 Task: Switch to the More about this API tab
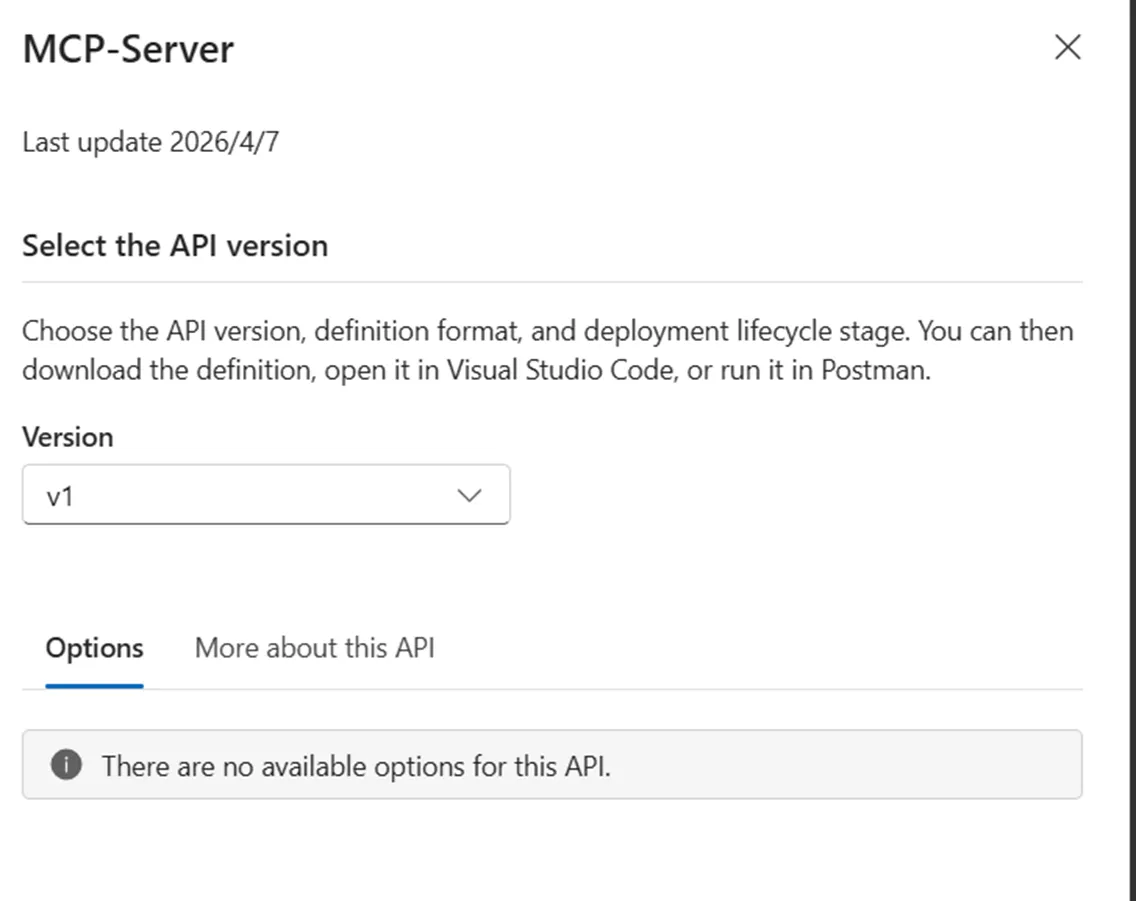(314, 648)
